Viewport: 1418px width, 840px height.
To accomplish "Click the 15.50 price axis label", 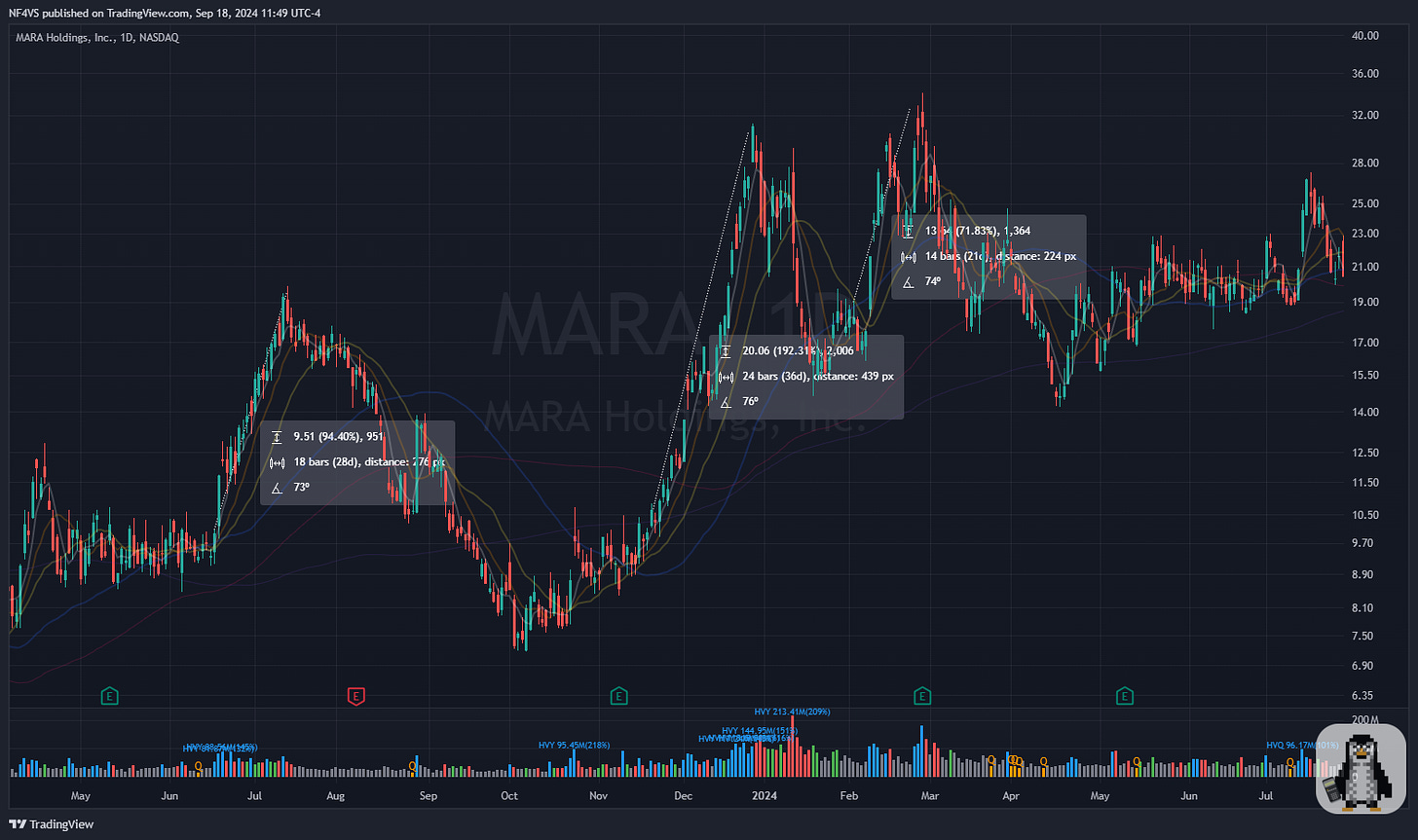I will click(1367, 375).
